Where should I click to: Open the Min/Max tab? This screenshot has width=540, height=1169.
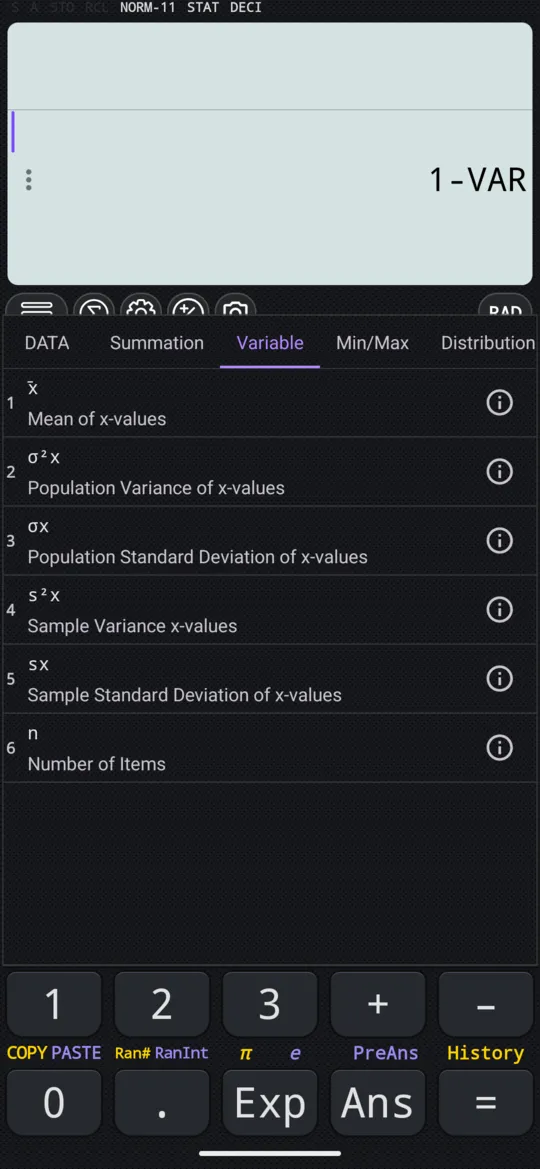372,343
